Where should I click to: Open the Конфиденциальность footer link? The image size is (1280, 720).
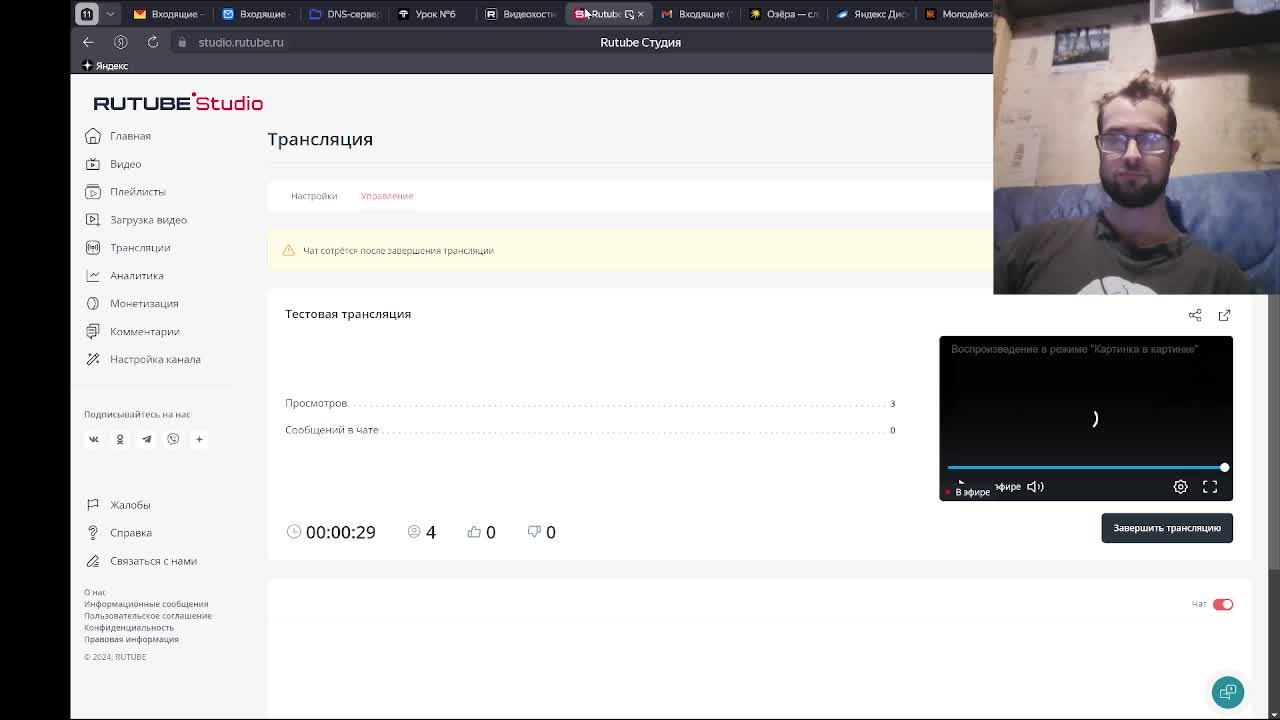point(129,628)
